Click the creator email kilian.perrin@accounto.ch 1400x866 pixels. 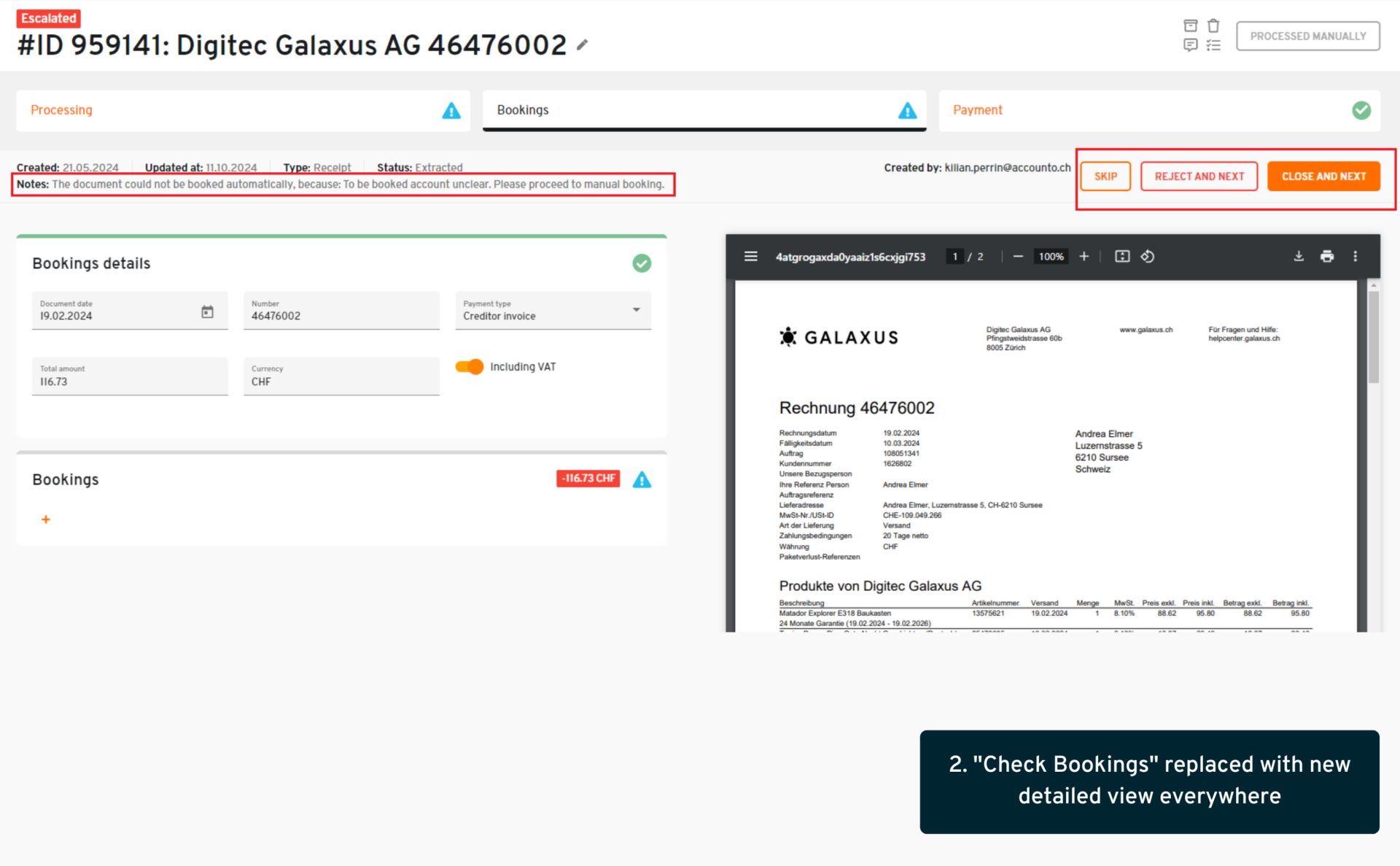coord(1008,168)
